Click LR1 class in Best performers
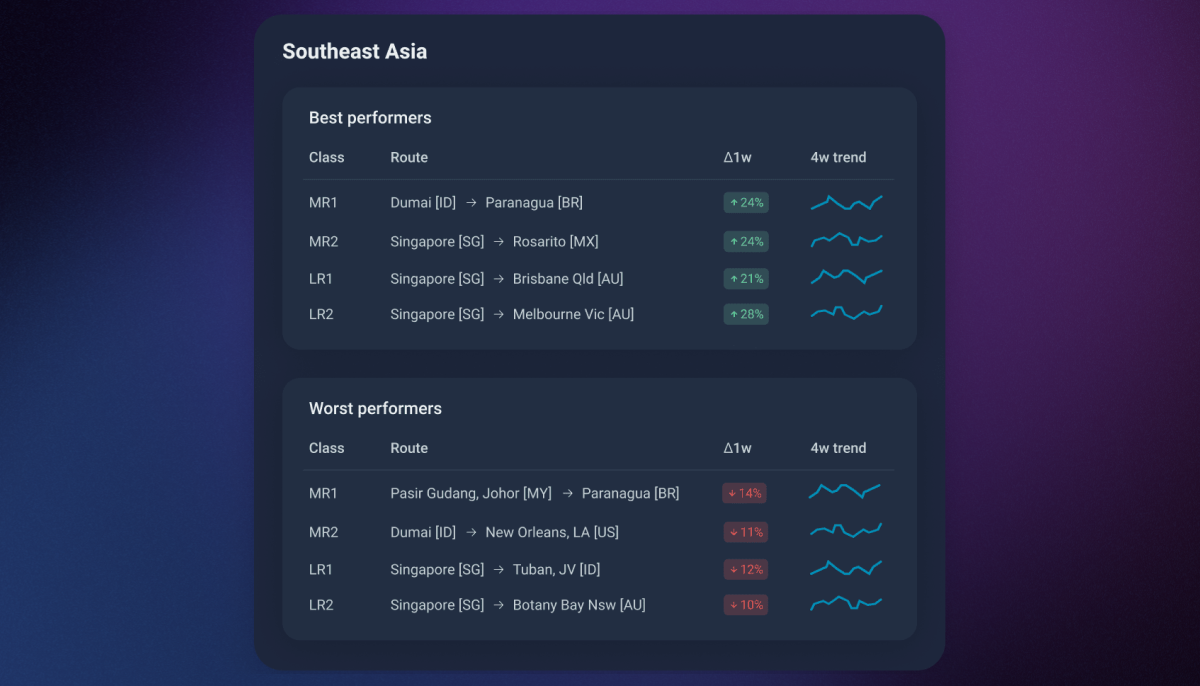The image size is (1200, 686). click(x=321, y=279)
